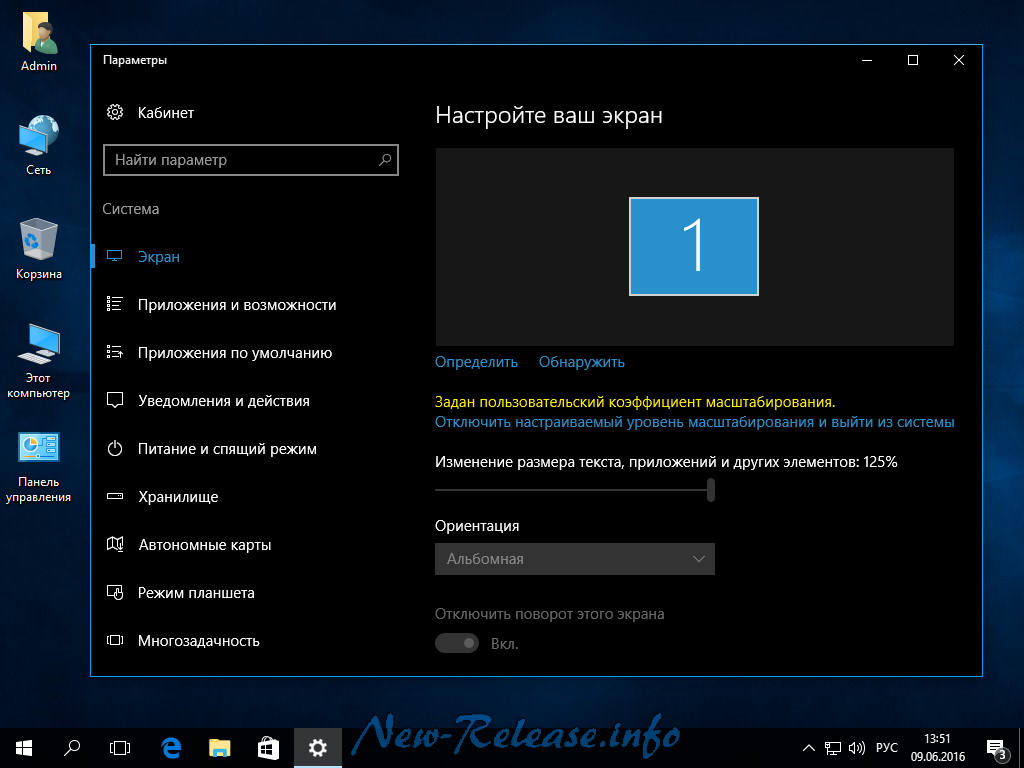Click the text scaling slider handle
The height and width of the screenshot is (768, 1024).
click(711, 490)
